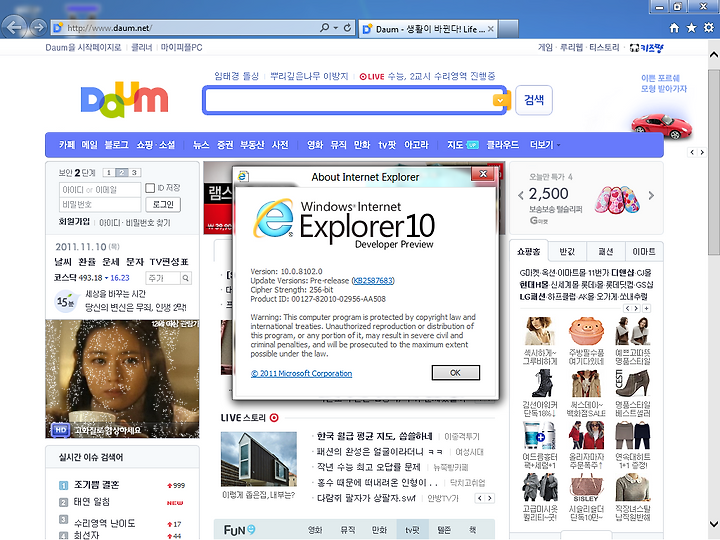720x540 pixels.
Task: Click the 주가 stock input field
Action: (163, 278)
